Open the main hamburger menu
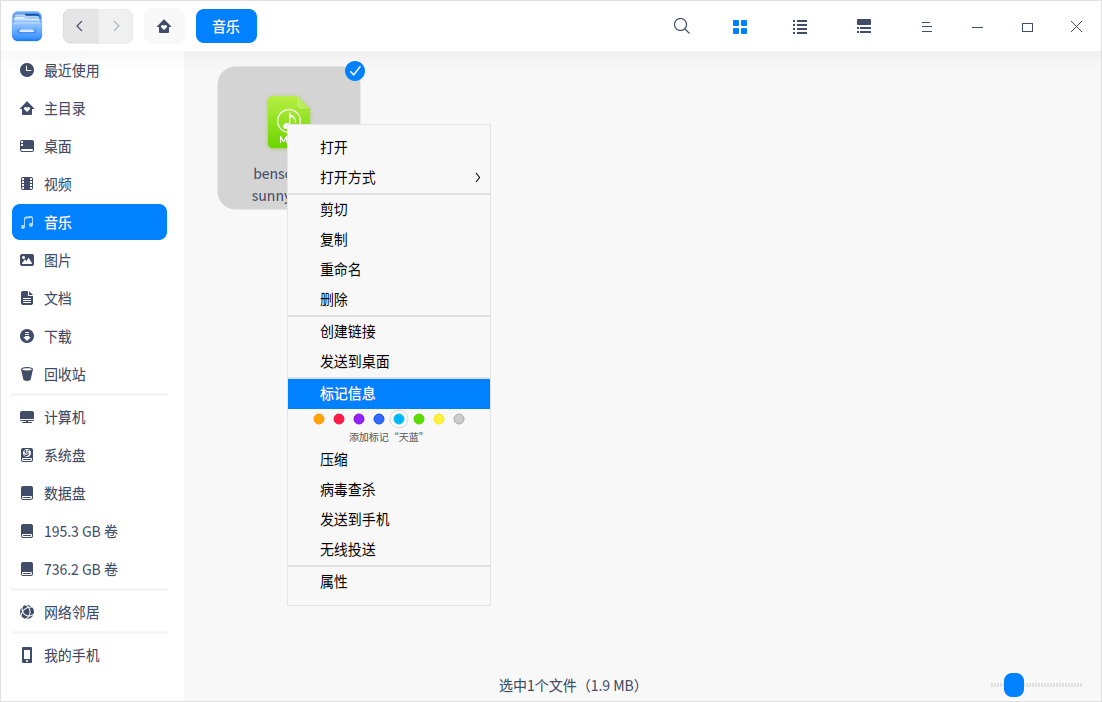1102x702 pixels. (x=927, y=27)
